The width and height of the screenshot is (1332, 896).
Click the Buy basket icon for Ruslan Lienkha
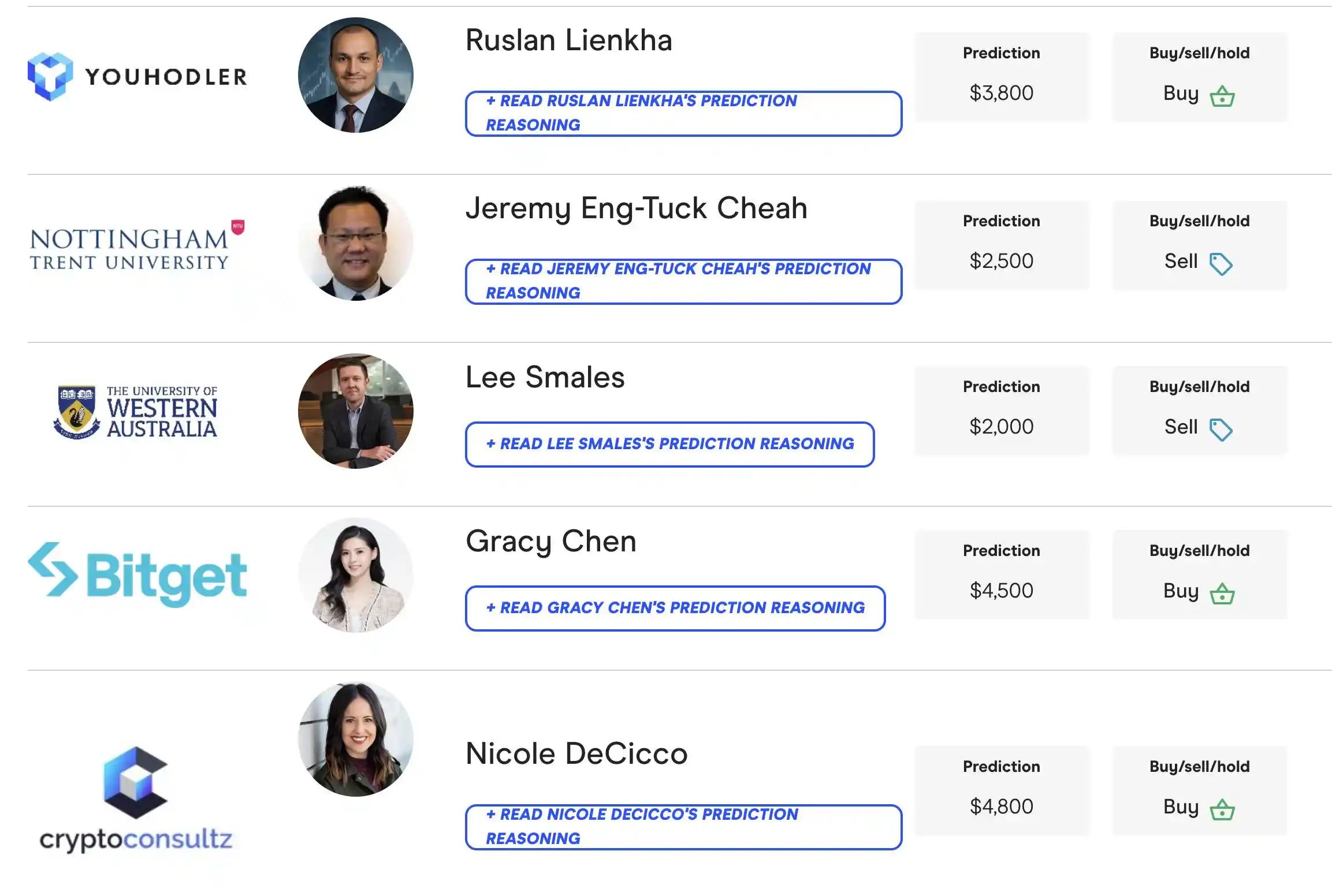[x=1222, y=96]
